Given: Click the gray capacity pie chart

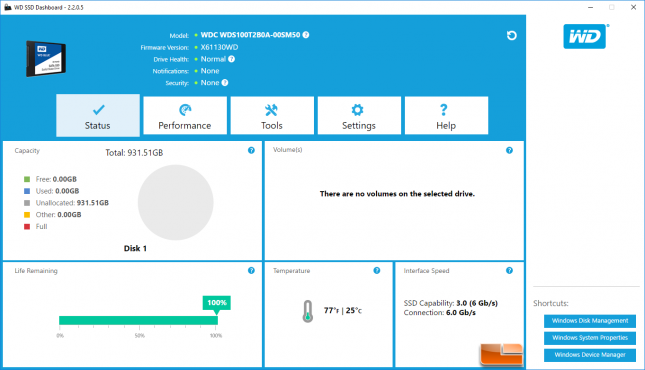Looking at the screenshot, I should coord(176,202).
